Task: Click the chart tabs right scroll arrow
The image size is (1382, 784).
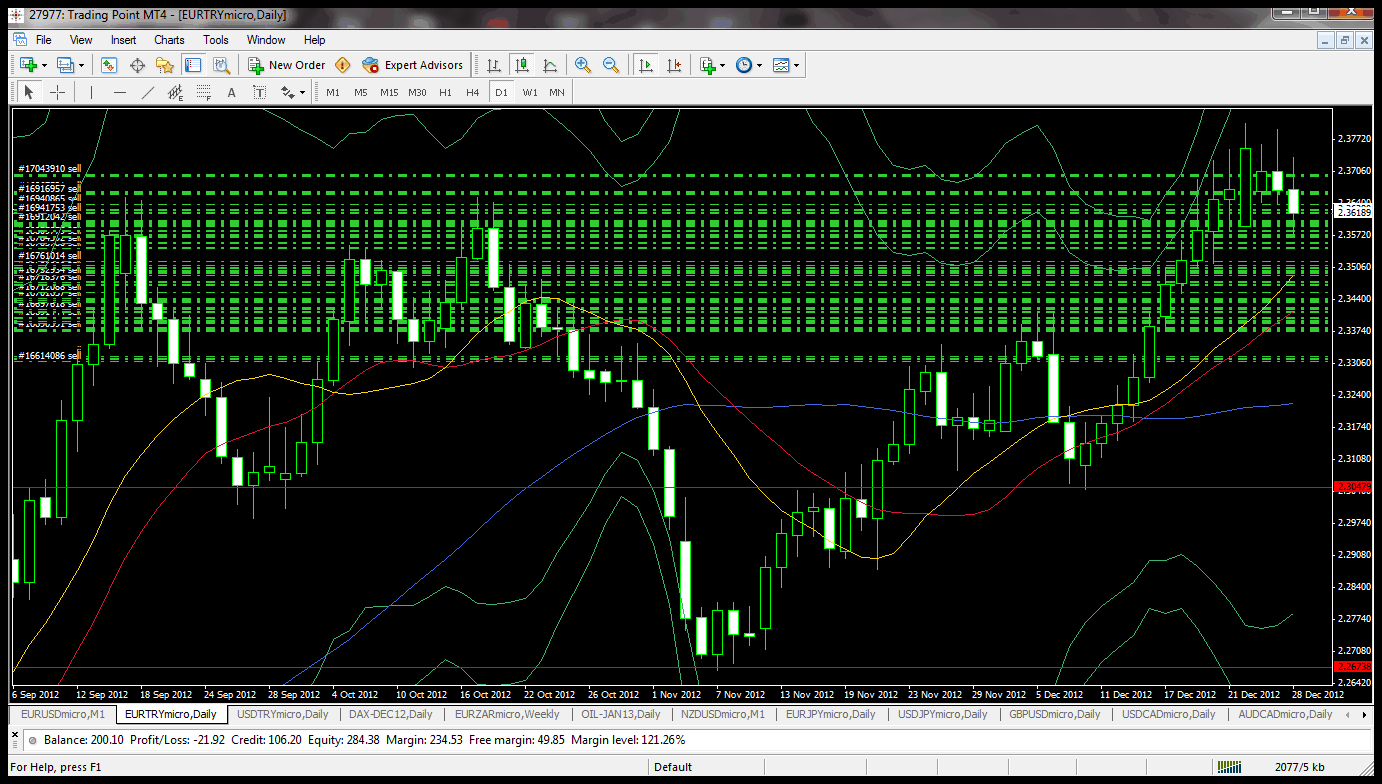Action: coord(1364,715)
